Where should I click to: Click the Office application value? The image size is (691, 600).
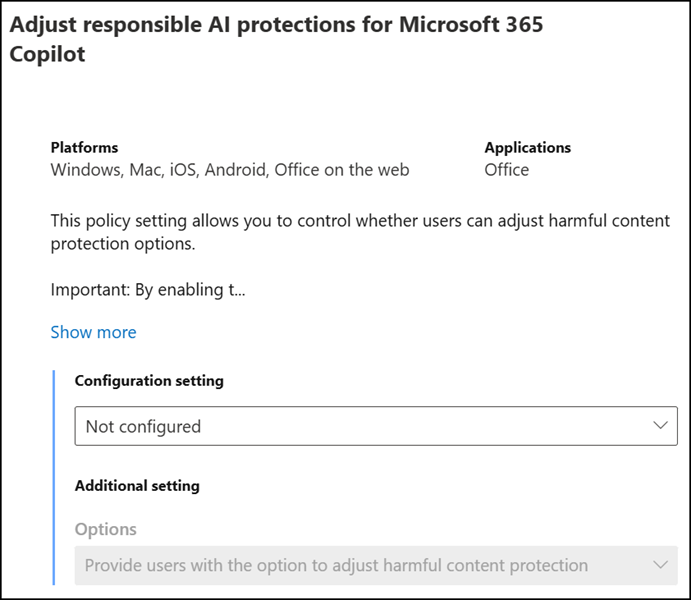[x=506, y=170]
